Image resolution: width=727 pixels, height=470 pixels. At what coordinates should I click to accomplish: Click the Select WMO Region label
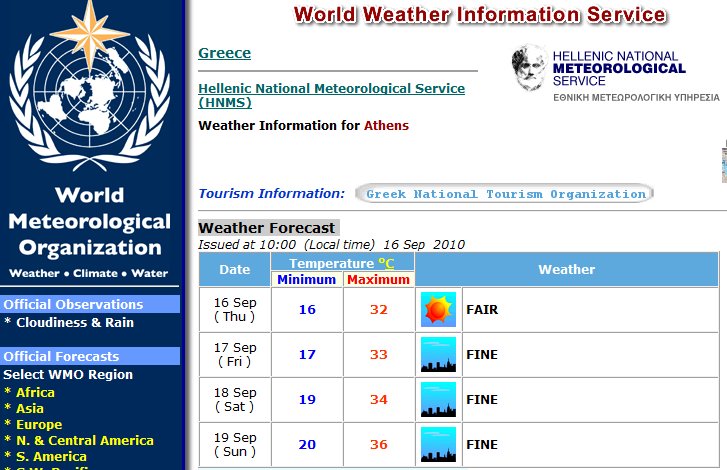point(68,374)
